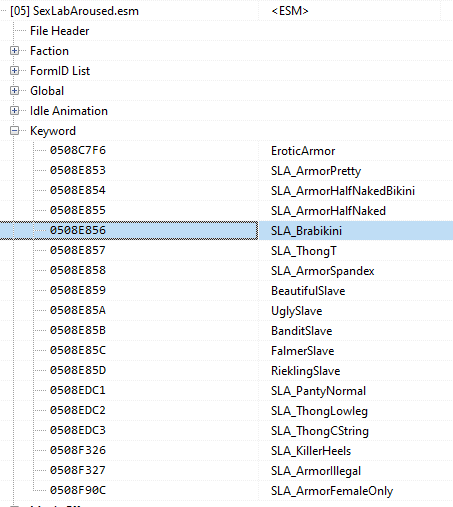The image size is (453, 507).
Task: Click the SLA_ThongCString editor ID
Action: click(320, 431)
